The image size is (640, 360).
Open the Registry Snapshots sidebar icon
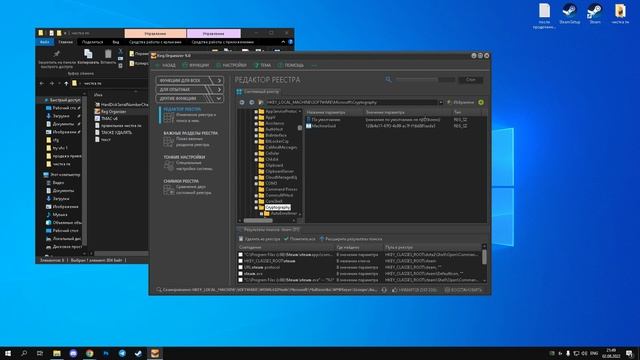(169, 189)
